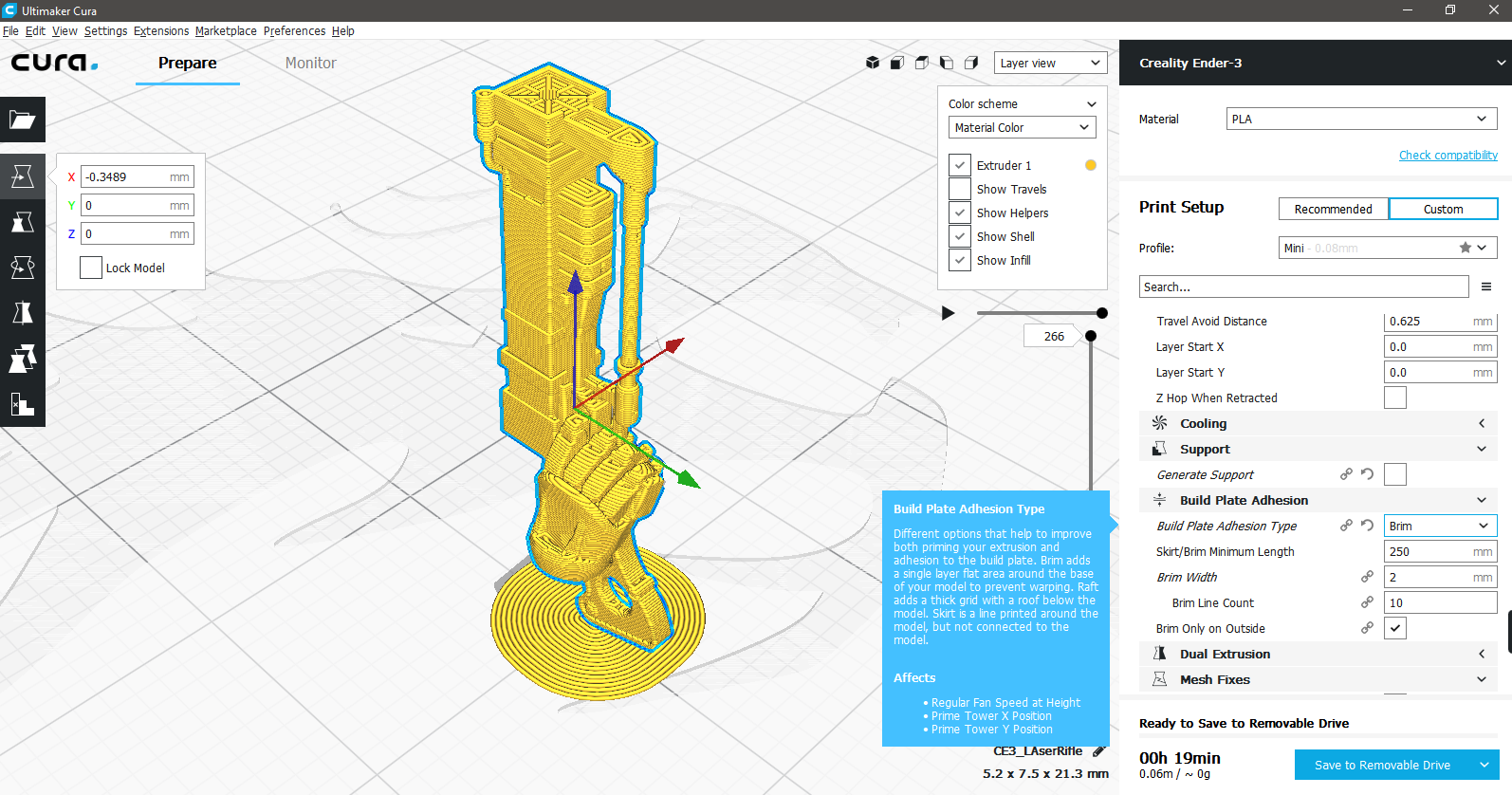Click the horizontal path slider handle
The height and width of the screenshot is (795, 1512).
click(x=1101, y=313)
